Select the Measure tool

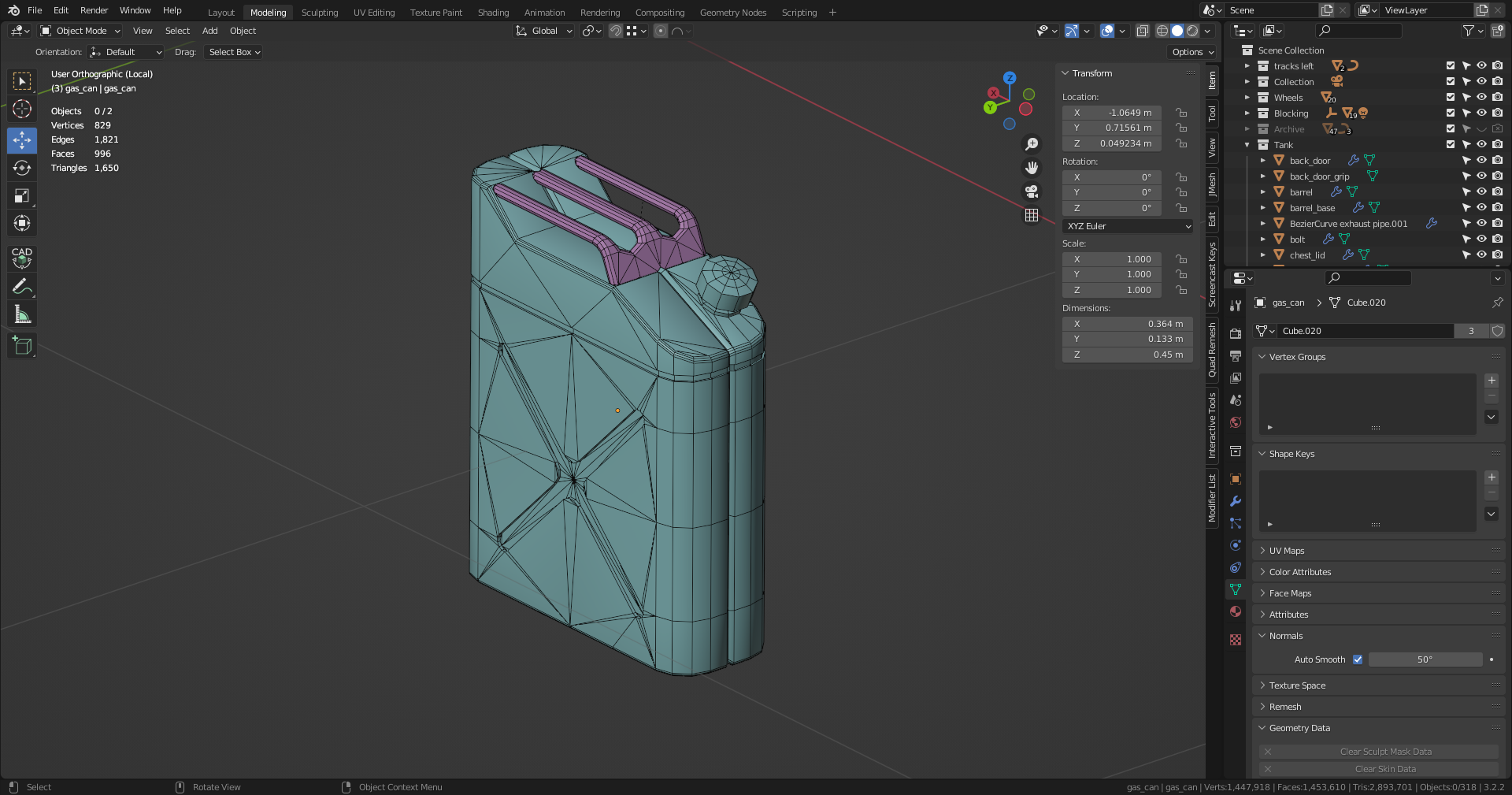pyautogui.click(x=22, y=315)
